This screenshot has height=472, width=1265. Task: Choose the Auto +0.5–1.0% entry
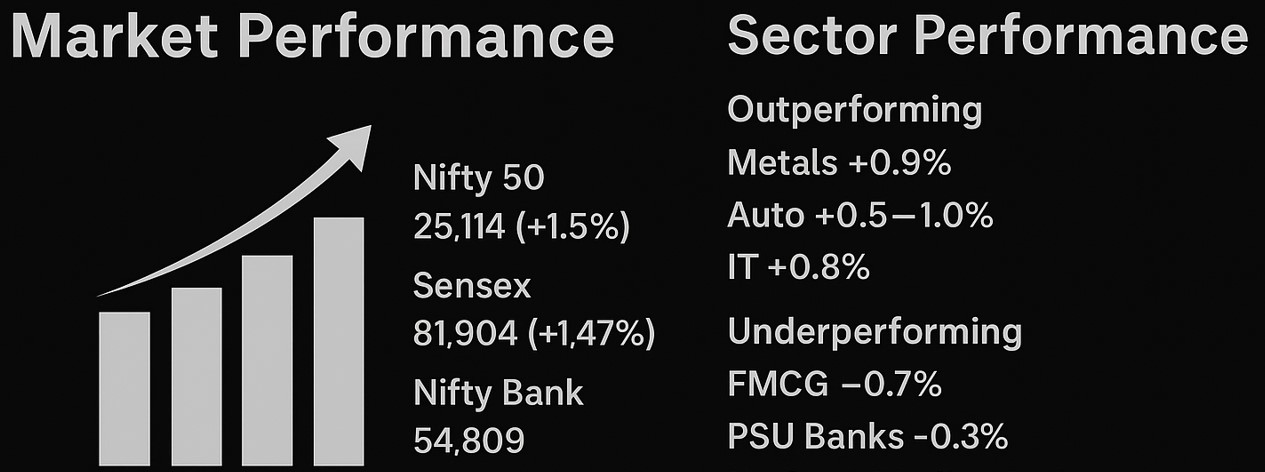click(860, 216)
